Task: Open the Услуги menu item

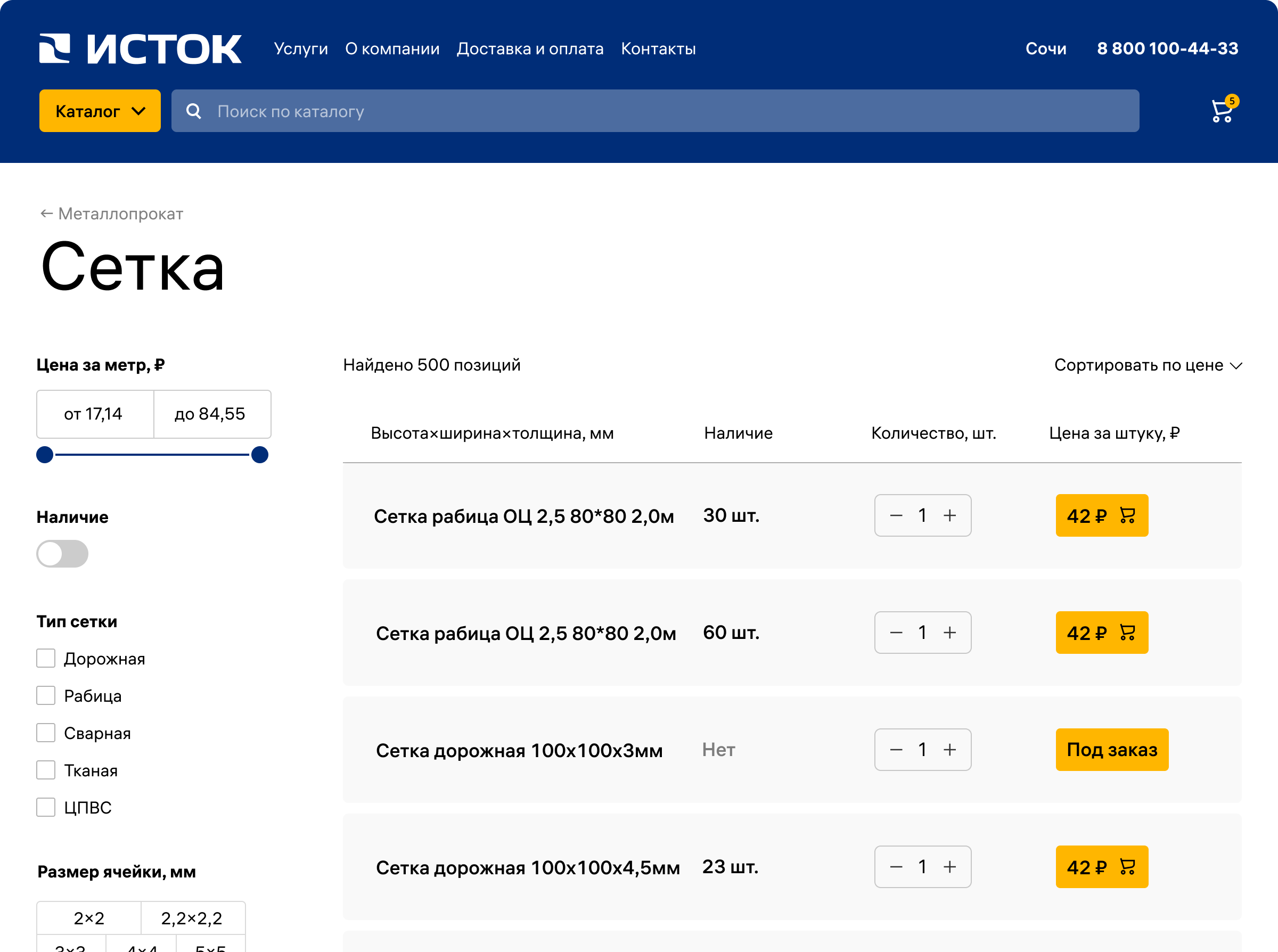Action: point(301,49)
